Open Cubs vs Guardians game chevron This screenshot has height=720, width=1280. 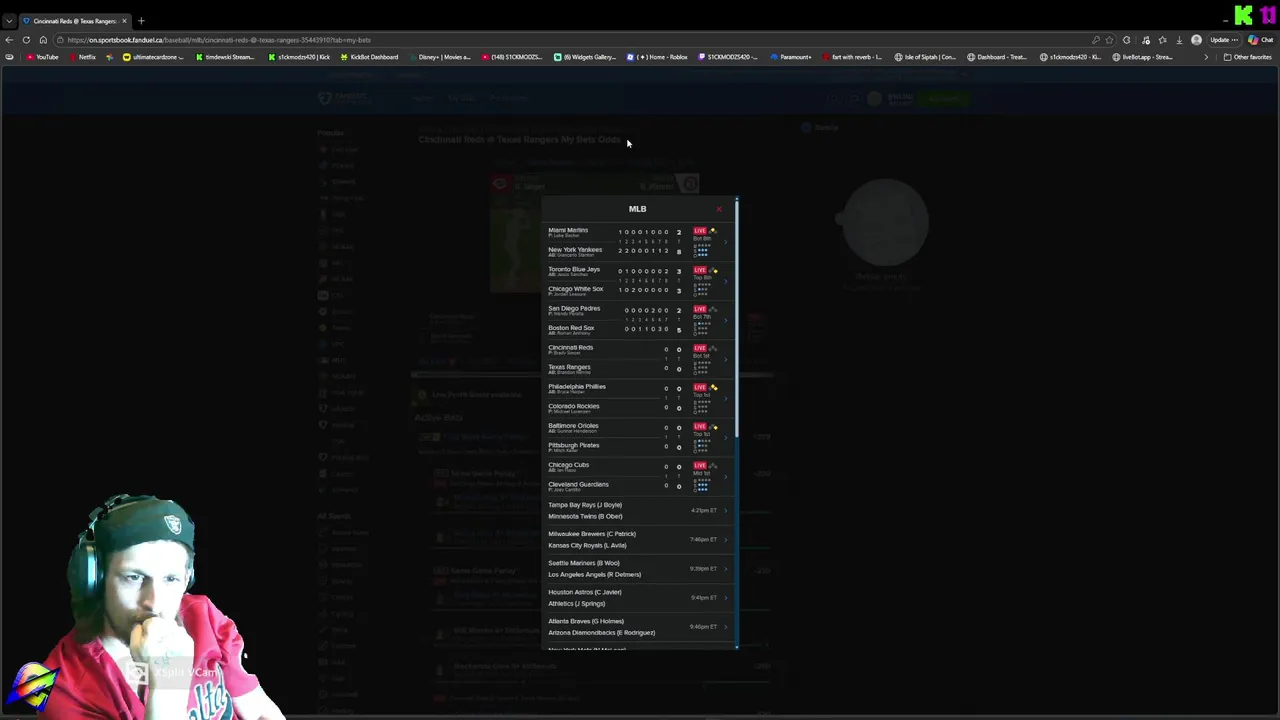click(726, 475)
